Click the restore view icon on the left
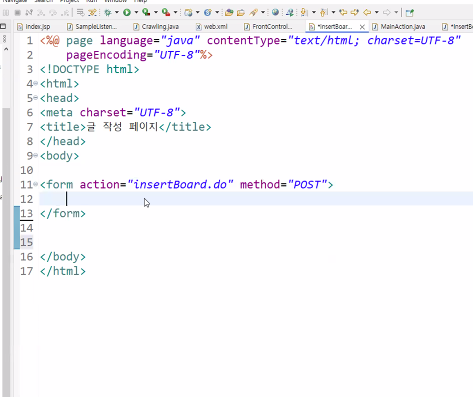Screen dimensions: 473x397 pos(3,26)
